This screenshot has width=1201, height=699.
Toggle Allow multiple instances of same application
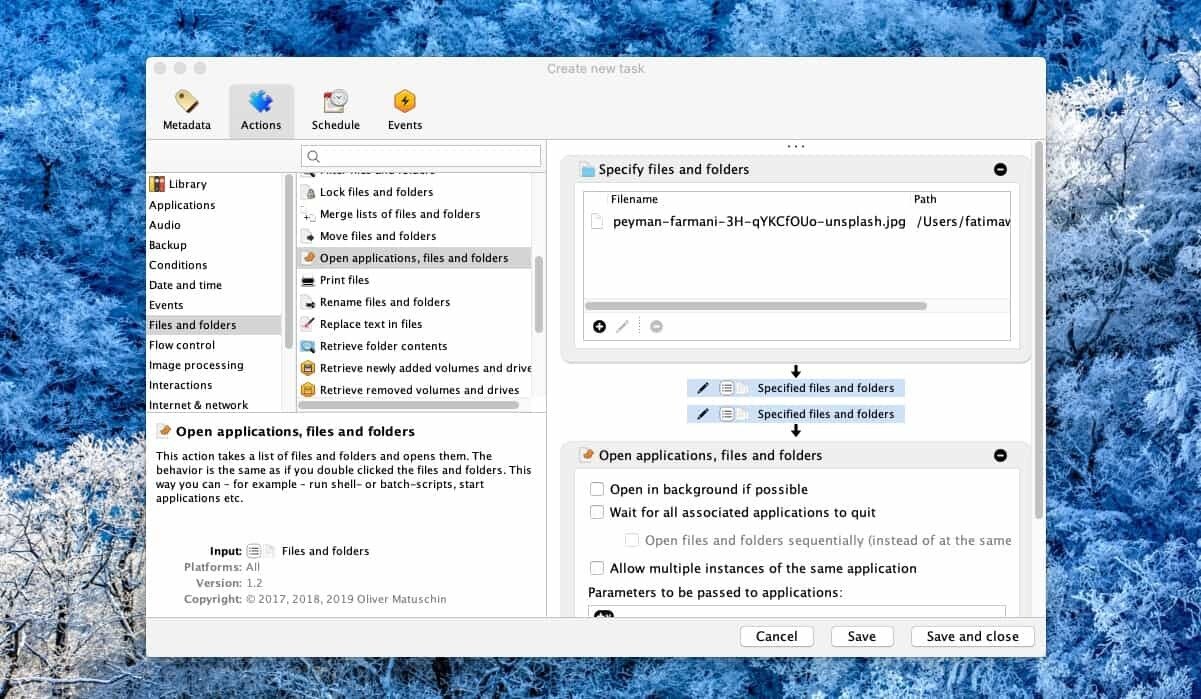click(x=597, y=568)
